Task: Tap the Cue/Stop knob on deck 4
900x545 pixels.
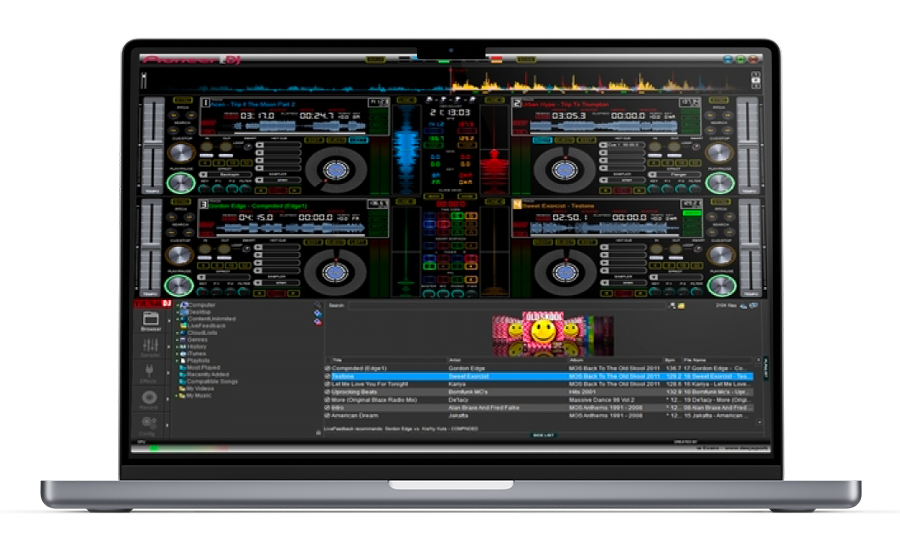Action: click(721, 255)
